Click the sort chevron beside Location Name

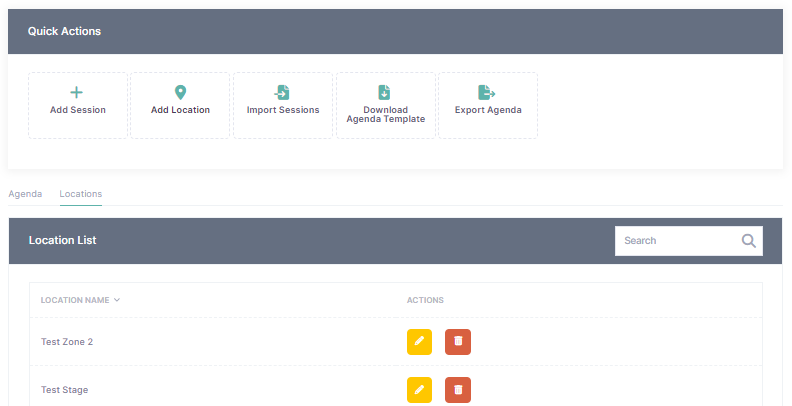coord(117,300)
